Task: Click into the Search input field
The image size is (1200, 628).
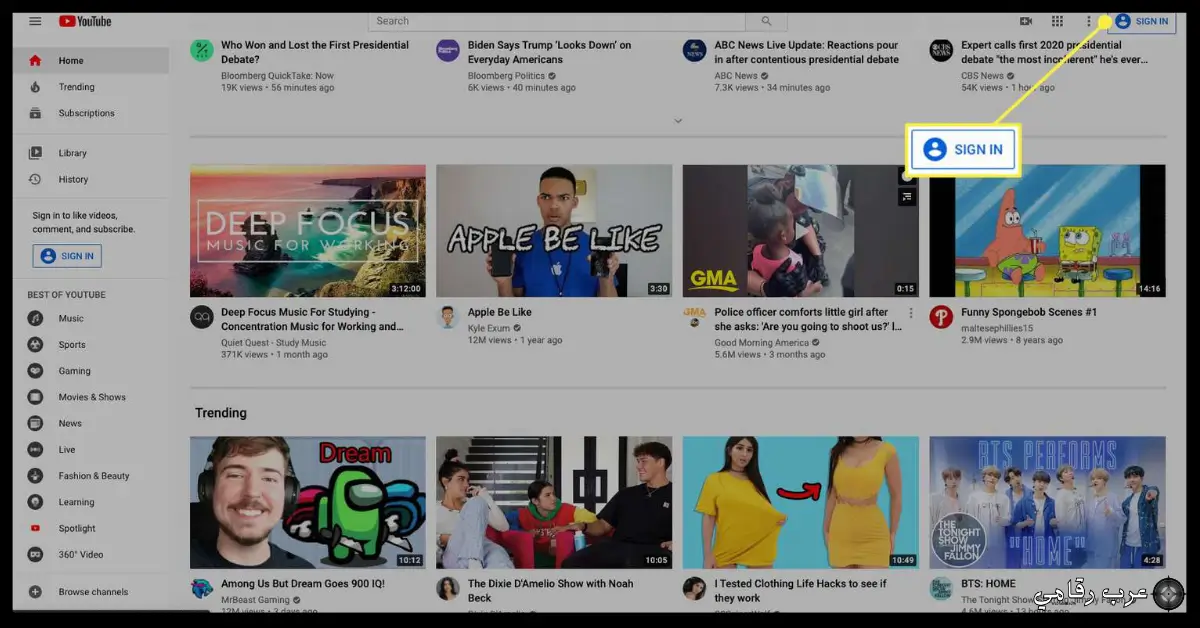Action: tap(559, 21)
